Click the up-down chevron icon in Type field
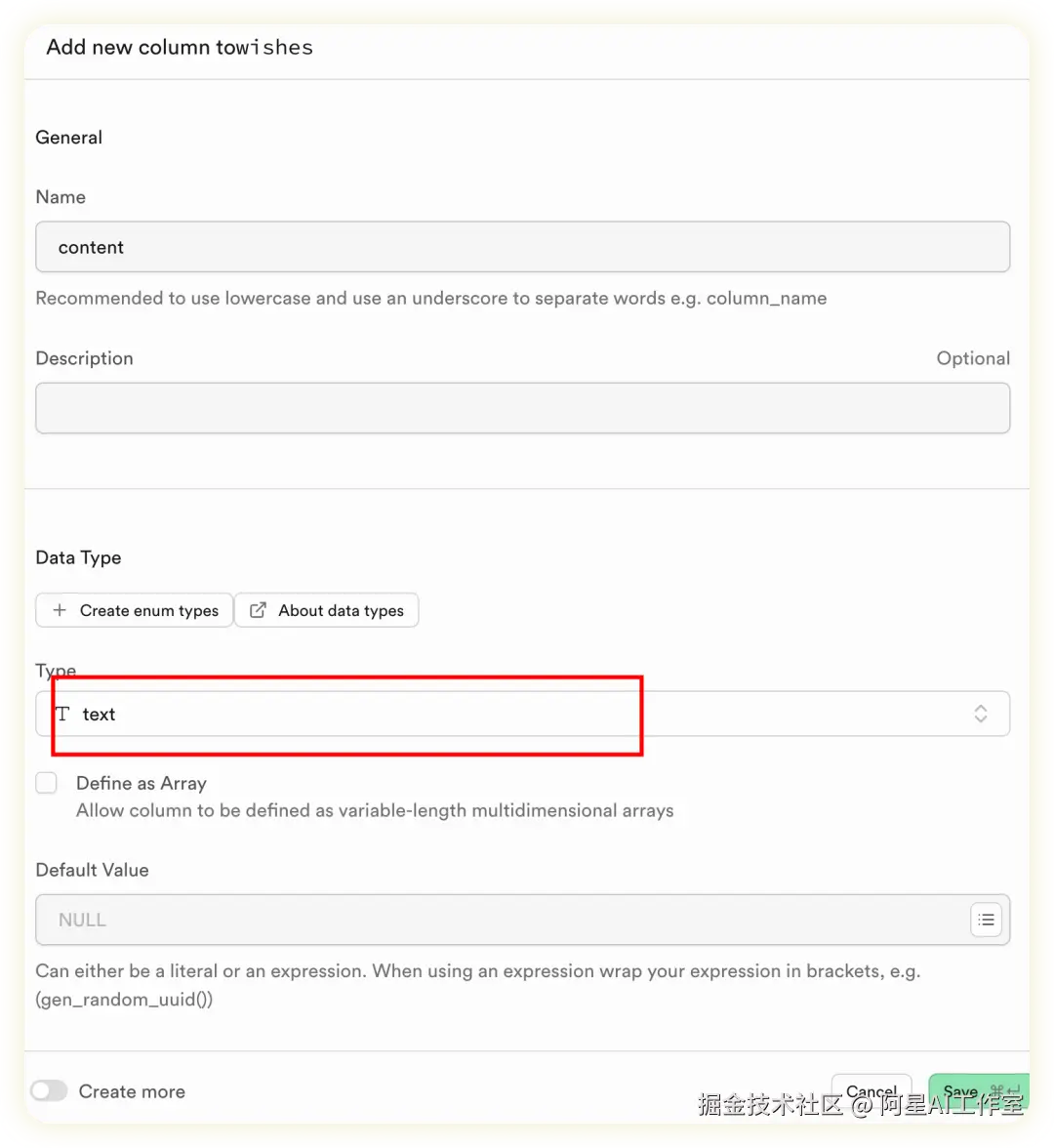Screen dimensions: 1054x1148 pos(980,714)
